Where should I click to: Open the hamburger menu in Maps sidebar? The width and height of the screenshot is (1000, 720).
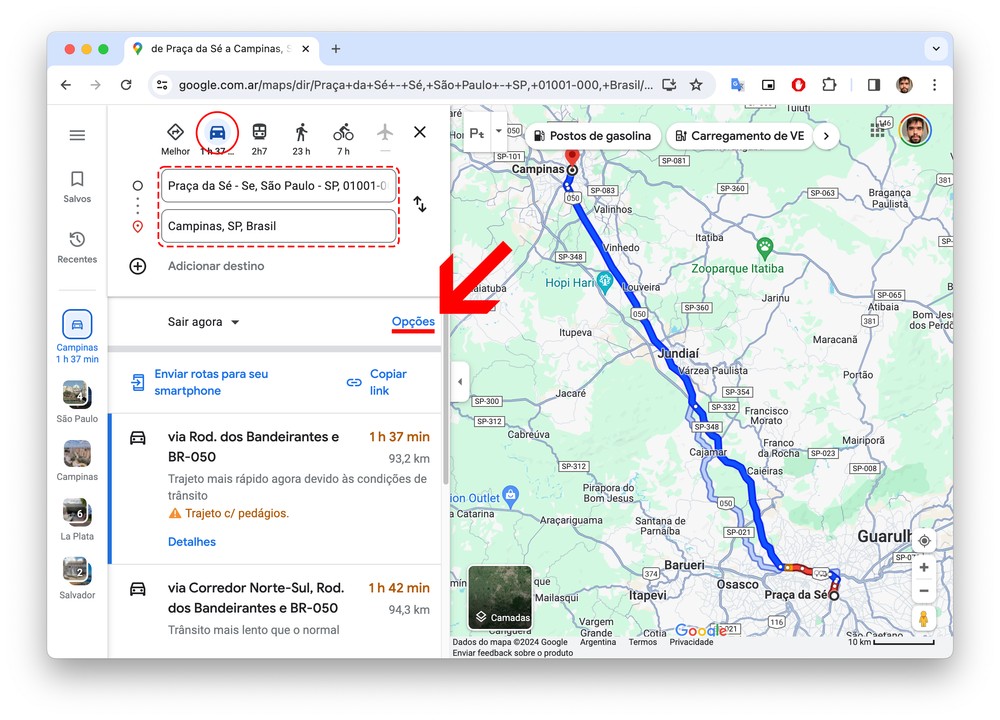coord(77,135)
